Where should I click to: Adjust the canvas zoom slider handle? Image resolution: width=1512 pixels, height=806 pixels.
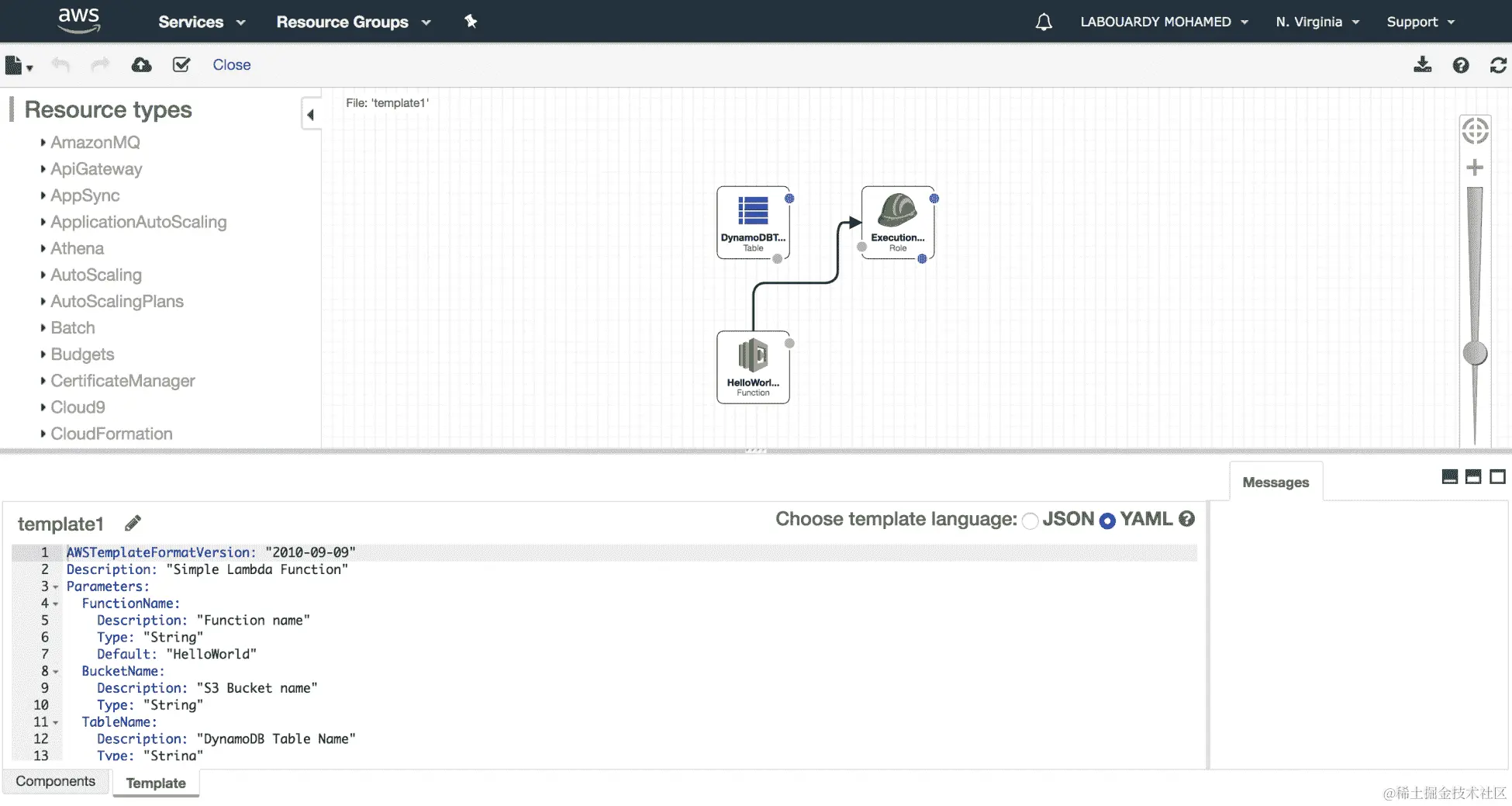point(1475,353)
